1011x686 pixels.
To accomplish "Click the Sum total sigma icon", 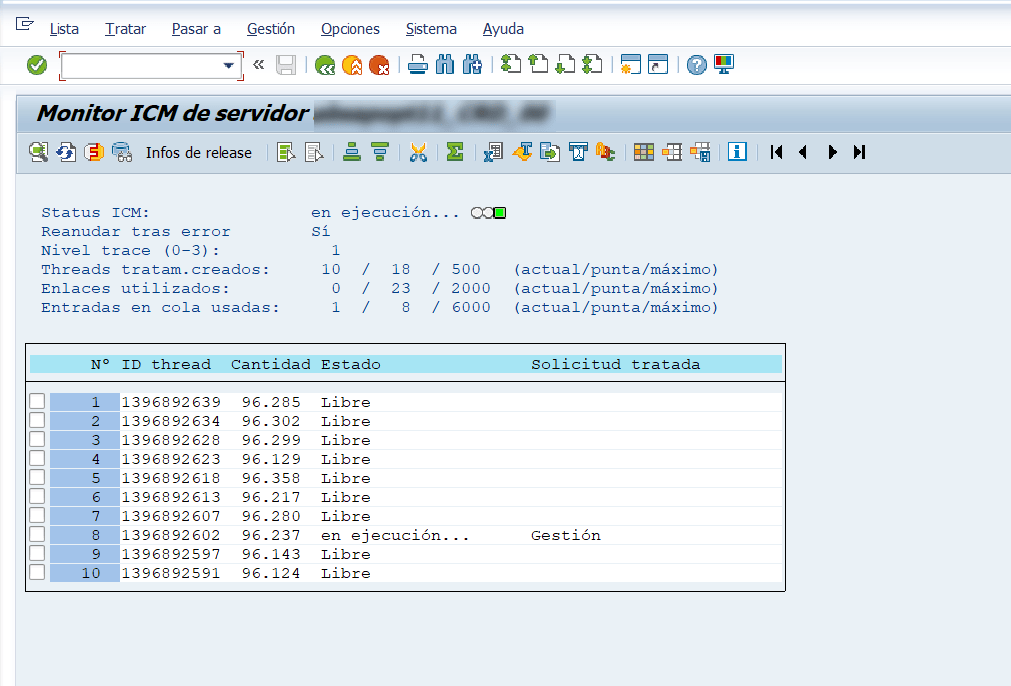I will tap(454, 152).
